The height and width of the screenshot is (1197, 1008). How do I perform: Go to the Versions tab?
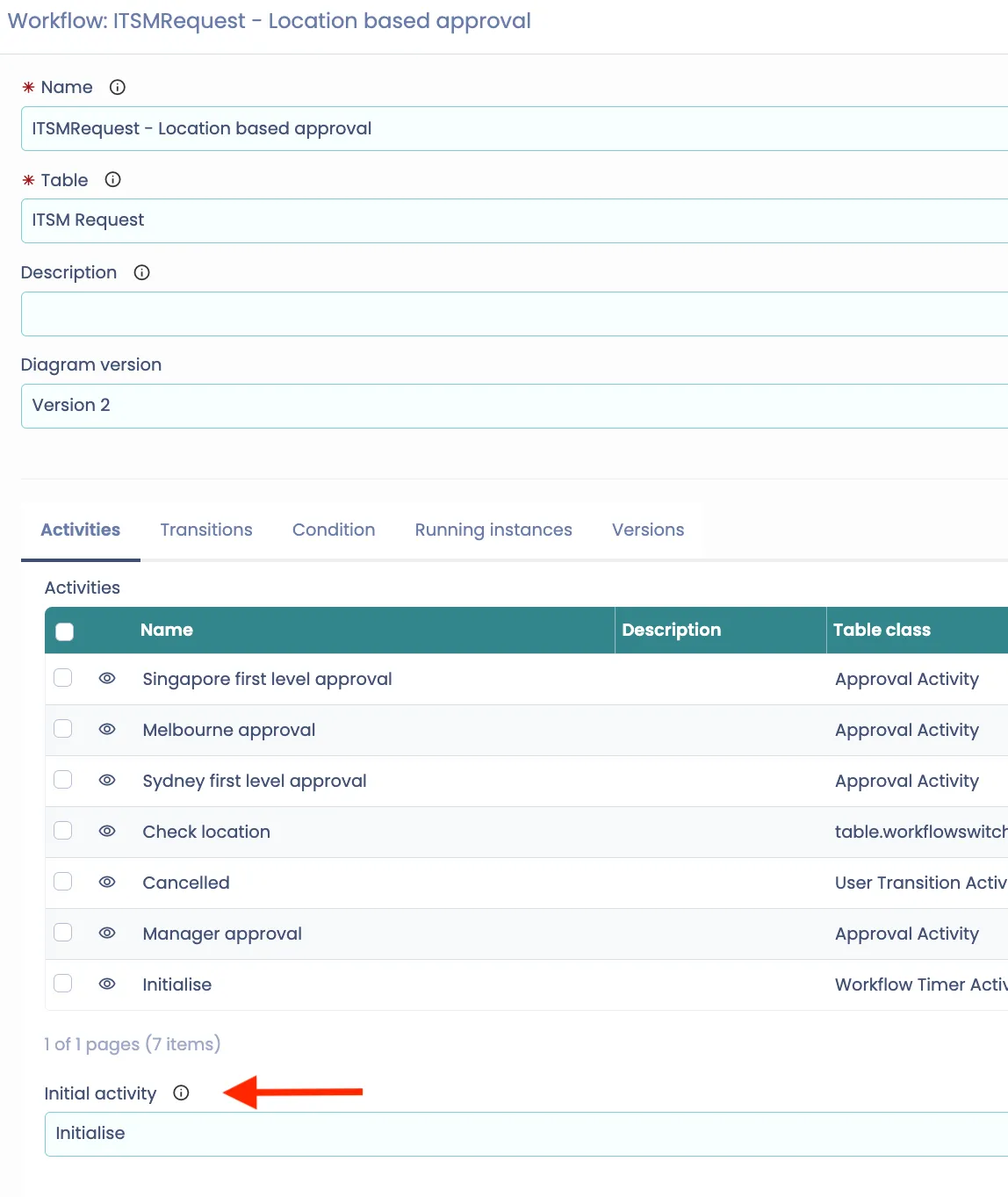point(648,530)
